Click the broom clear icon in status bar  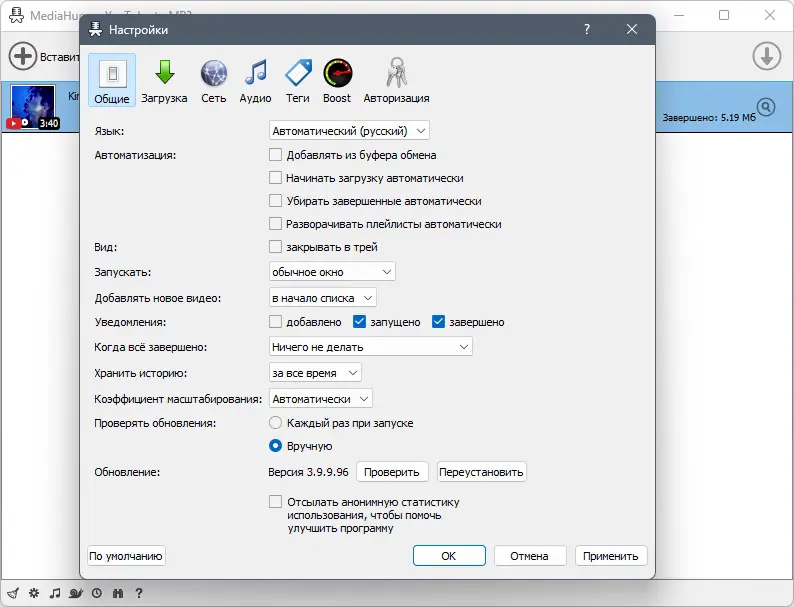tap(14, 593)
